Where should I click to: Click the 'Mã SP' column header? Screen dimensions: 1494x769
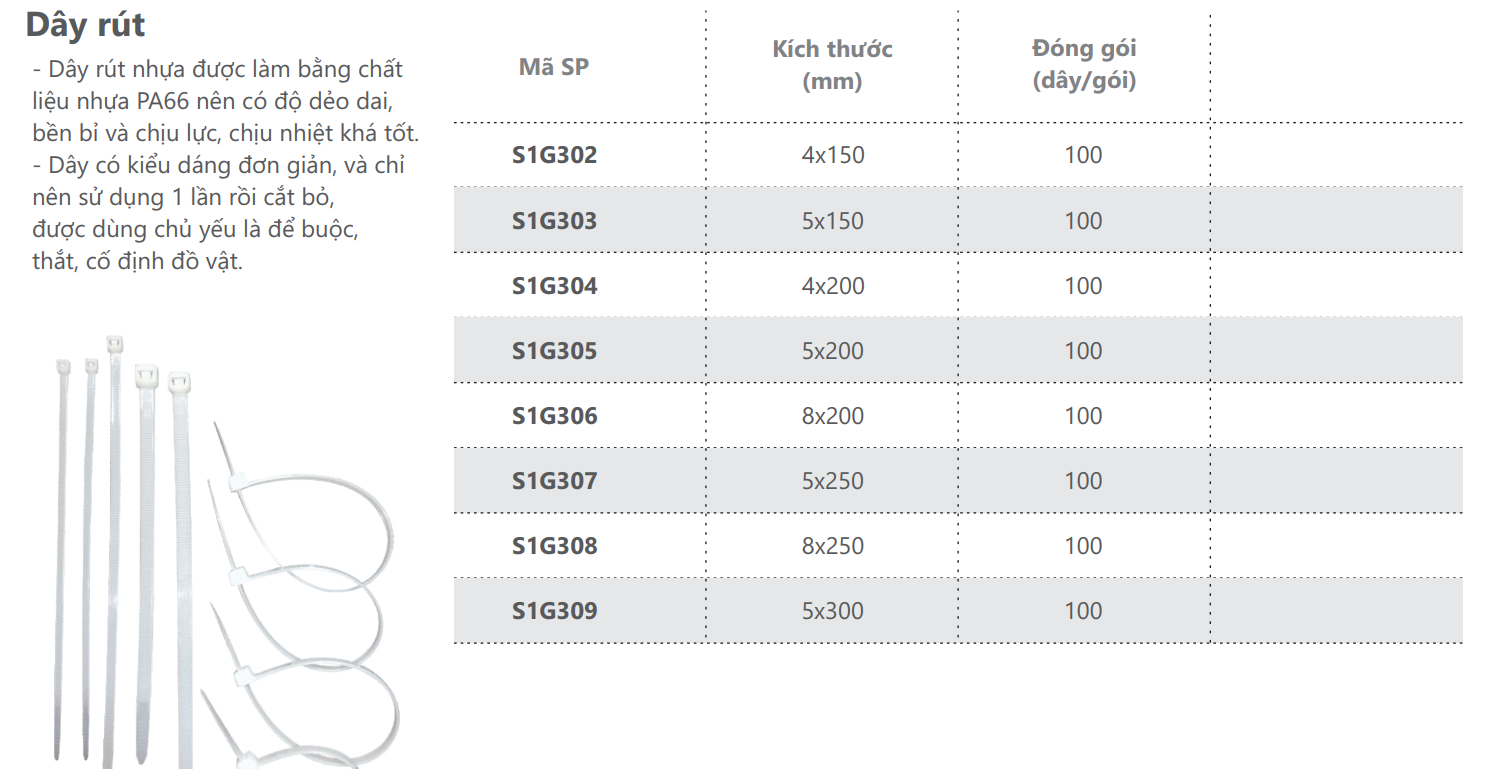[x=554, y=68]
